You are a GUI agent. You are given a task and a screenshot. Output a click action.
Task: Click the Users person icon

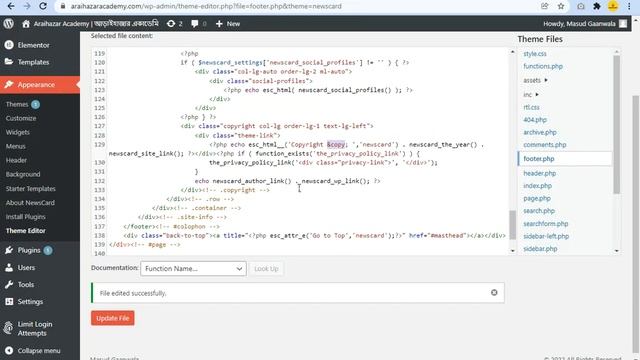click(x=9, y=267)
